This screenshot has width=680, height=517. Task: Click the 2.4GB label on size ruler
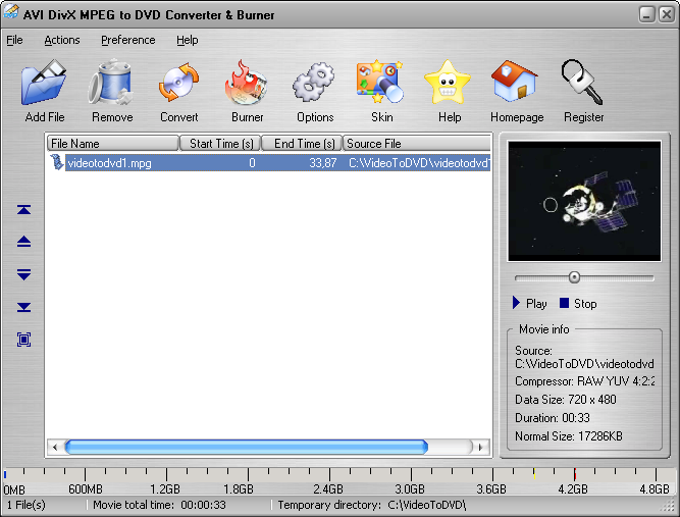pos(328,490)
